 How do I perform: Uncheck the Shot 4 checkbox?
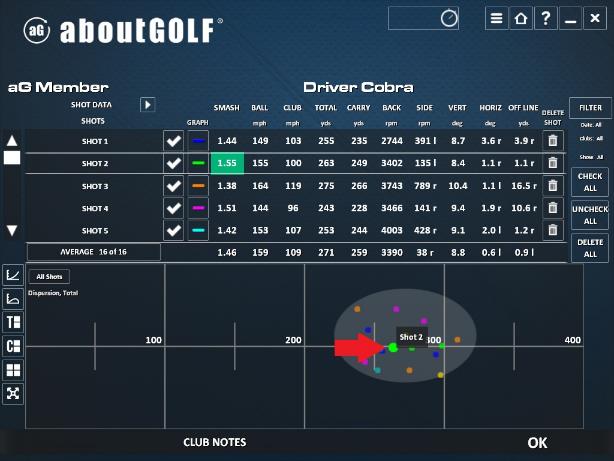[173, 208]
